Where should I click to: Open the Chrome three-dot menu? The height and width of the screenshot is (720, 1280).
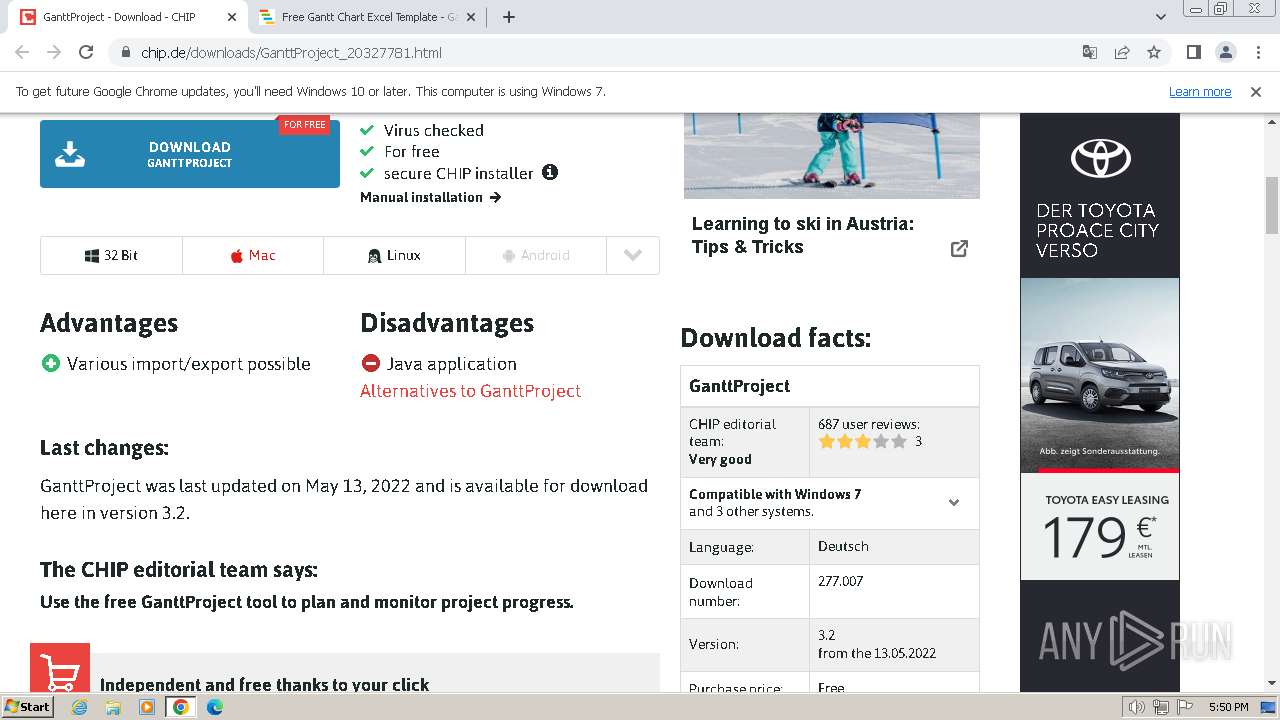(x=1257, y=52)
